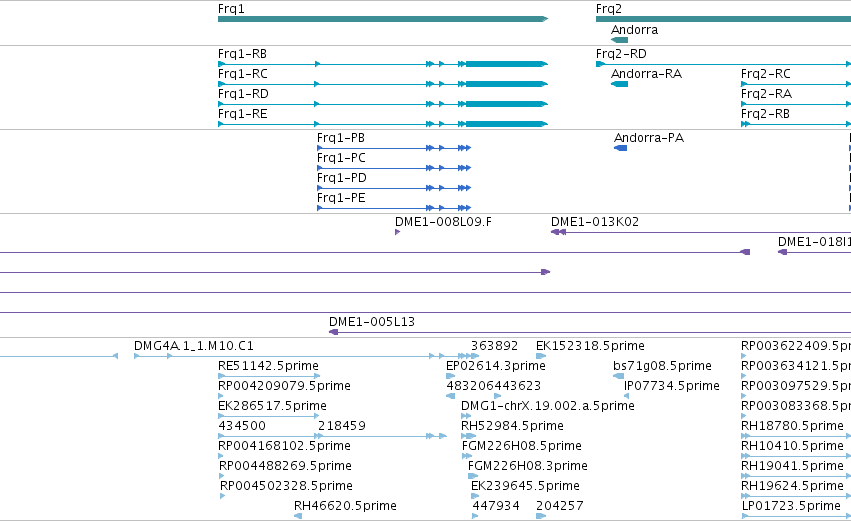Select the DME1-005L13 clone label
Screen dimensions: 851x521
tap(372, 322)
